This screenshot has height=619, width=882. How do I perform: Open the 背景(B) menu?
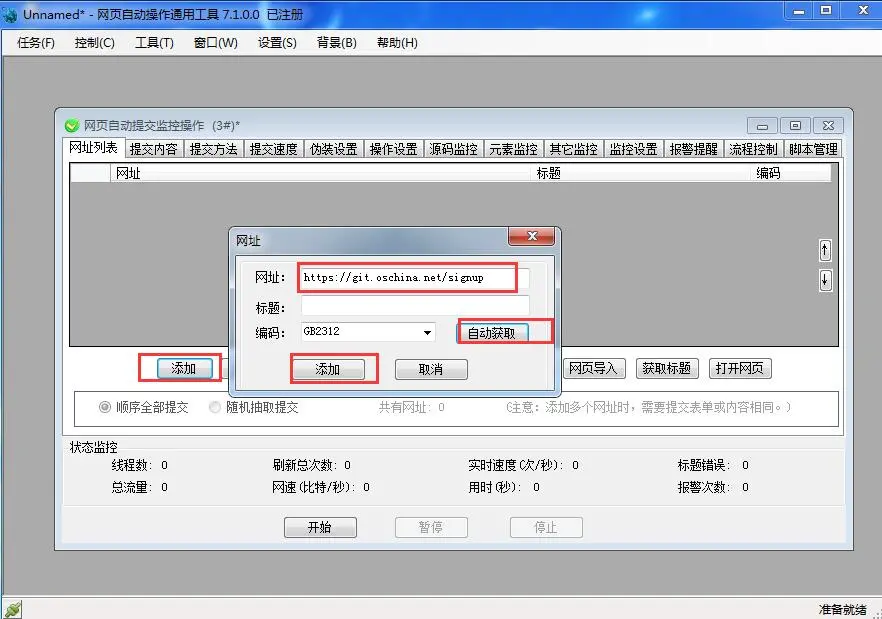click(x=336, y=43)
